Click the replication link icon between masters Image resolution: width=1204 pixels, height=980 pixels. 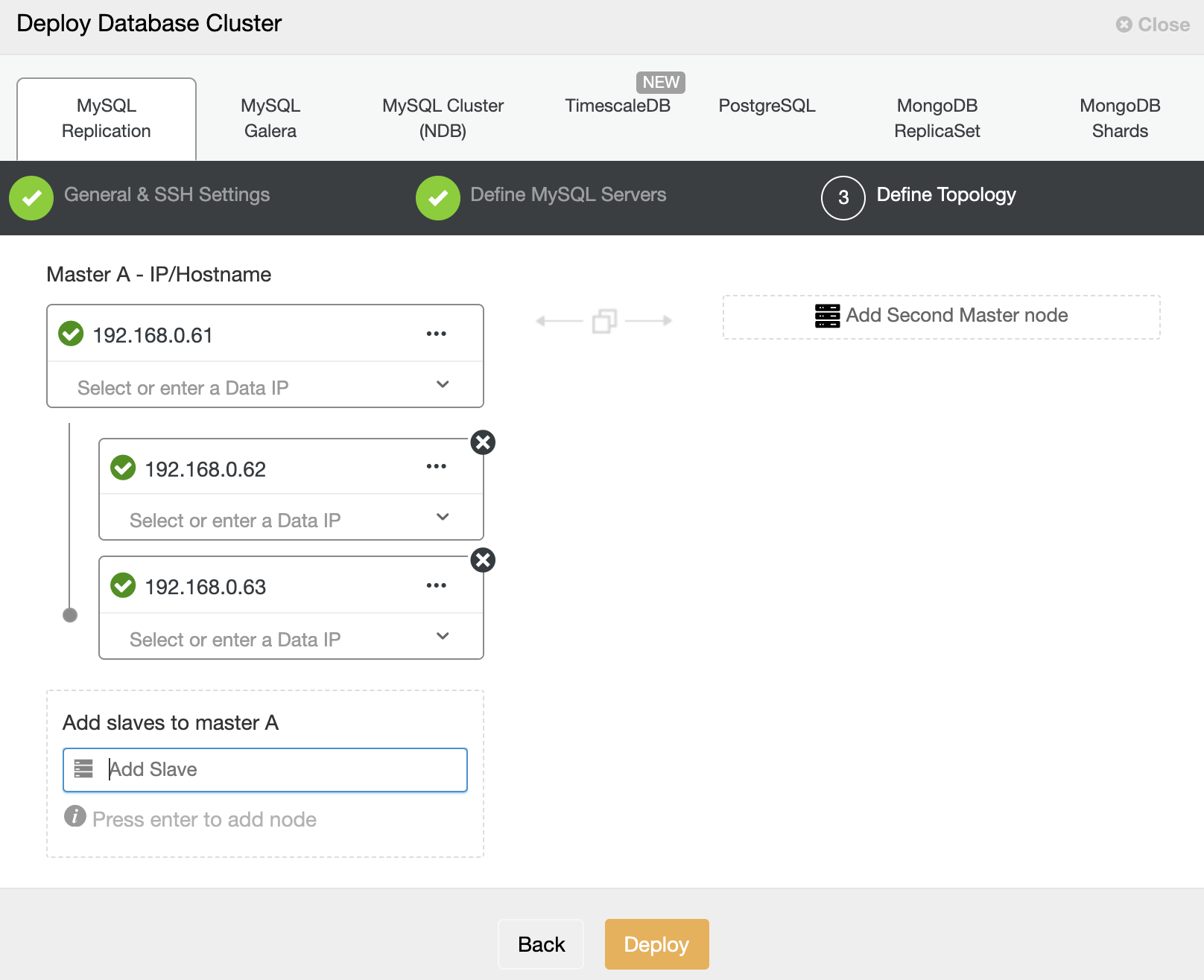[604, 321]
